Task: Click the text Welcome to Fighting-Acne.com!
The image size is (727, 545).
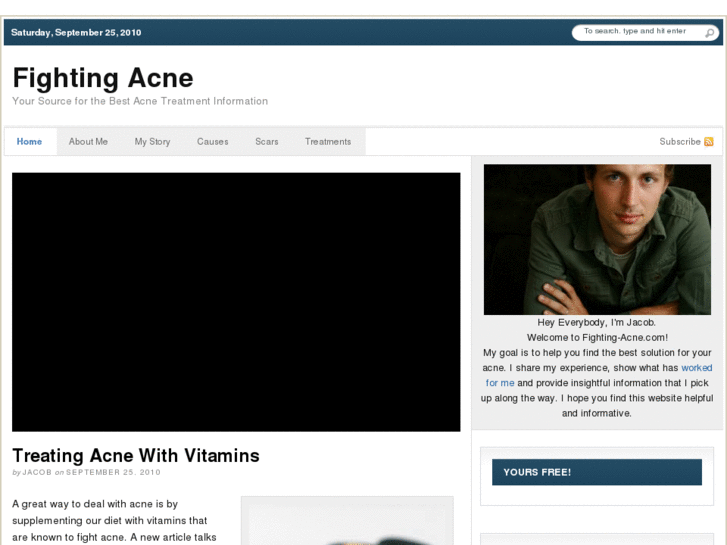Action: coord(597,338)
